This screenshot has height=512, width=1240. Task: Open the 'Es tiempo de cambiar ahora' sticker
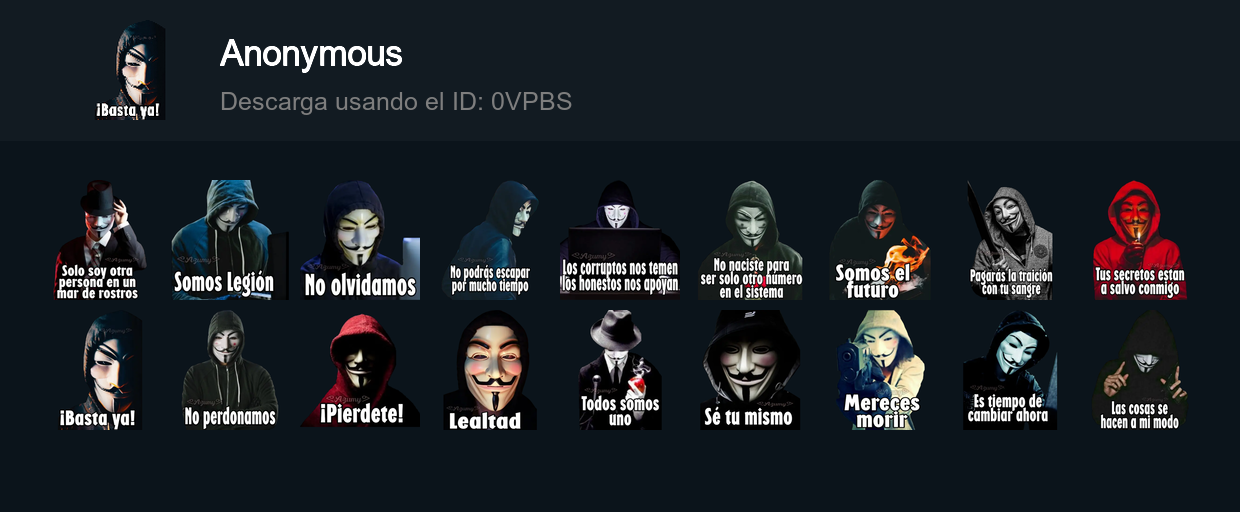(1010, 370)
